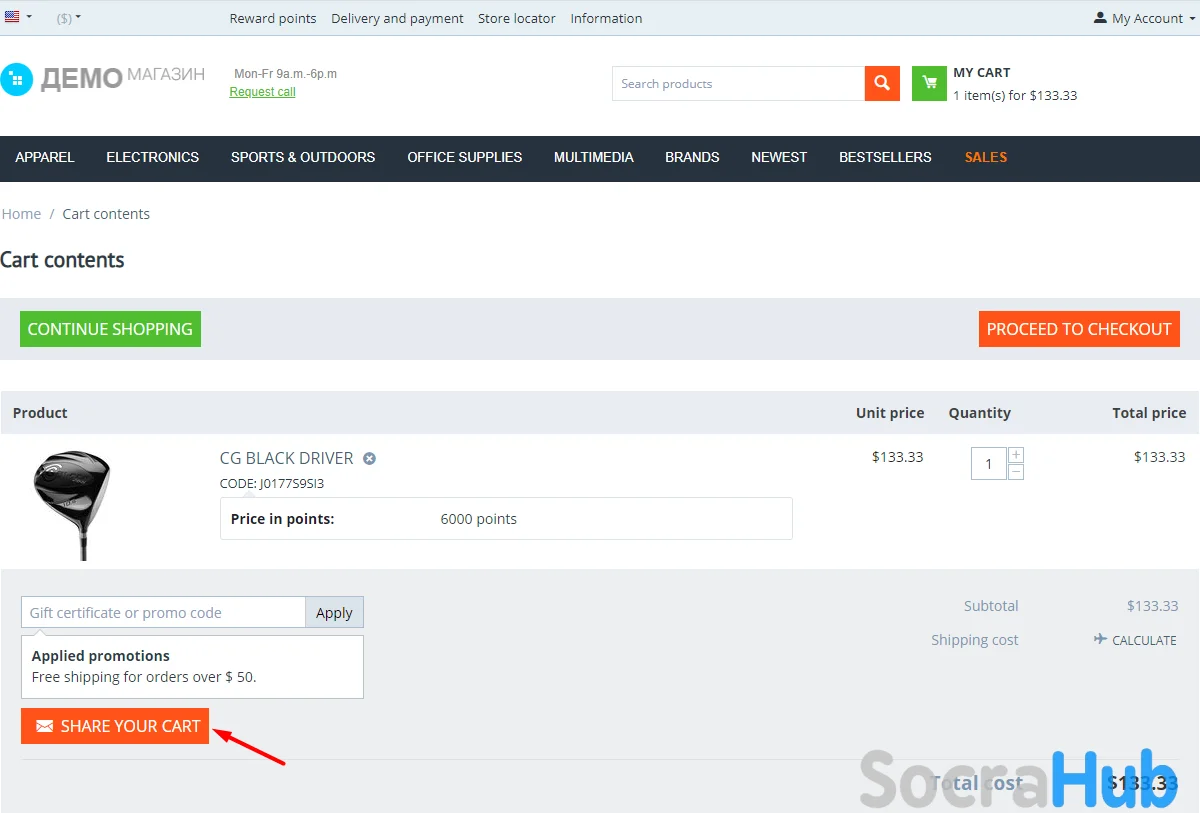
Task: Click the Calculate shipping airplane icon
Action: coord(1100,640)
